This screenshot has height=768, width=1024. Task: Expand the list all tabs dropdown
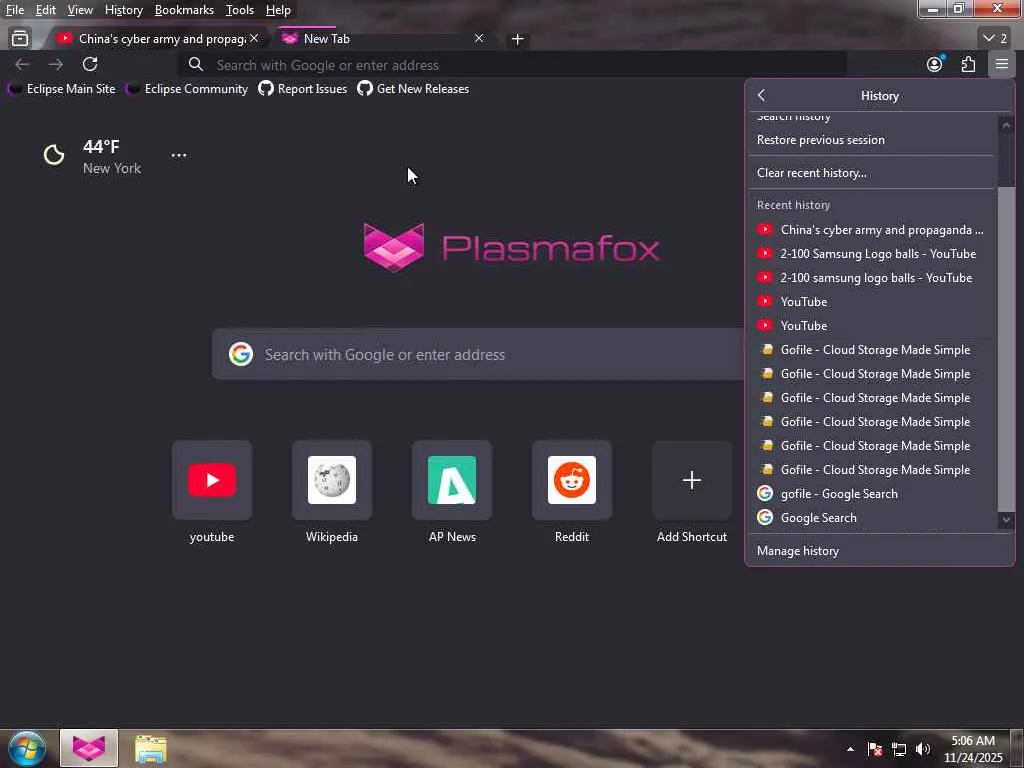tap(995, 39)
